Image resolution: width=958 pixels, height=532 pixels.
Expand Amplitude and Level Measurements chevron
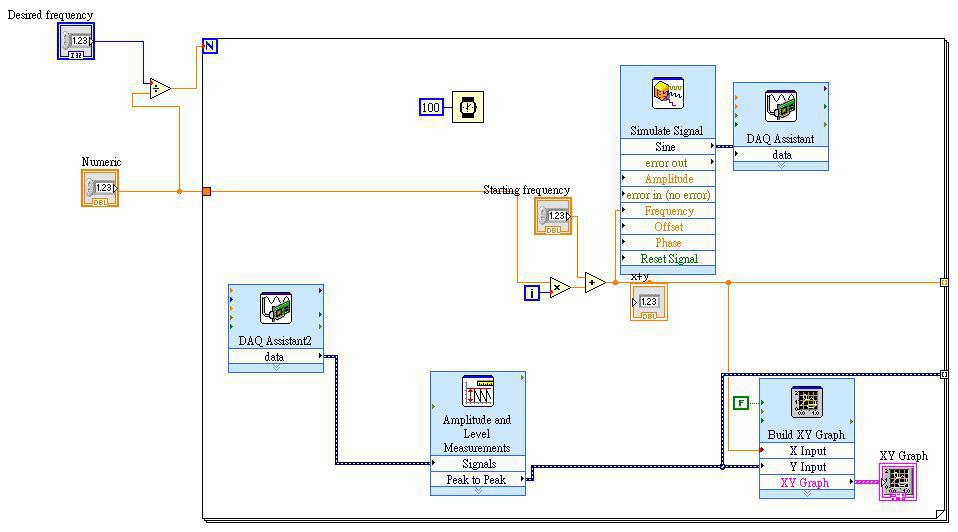coord(478,491)
